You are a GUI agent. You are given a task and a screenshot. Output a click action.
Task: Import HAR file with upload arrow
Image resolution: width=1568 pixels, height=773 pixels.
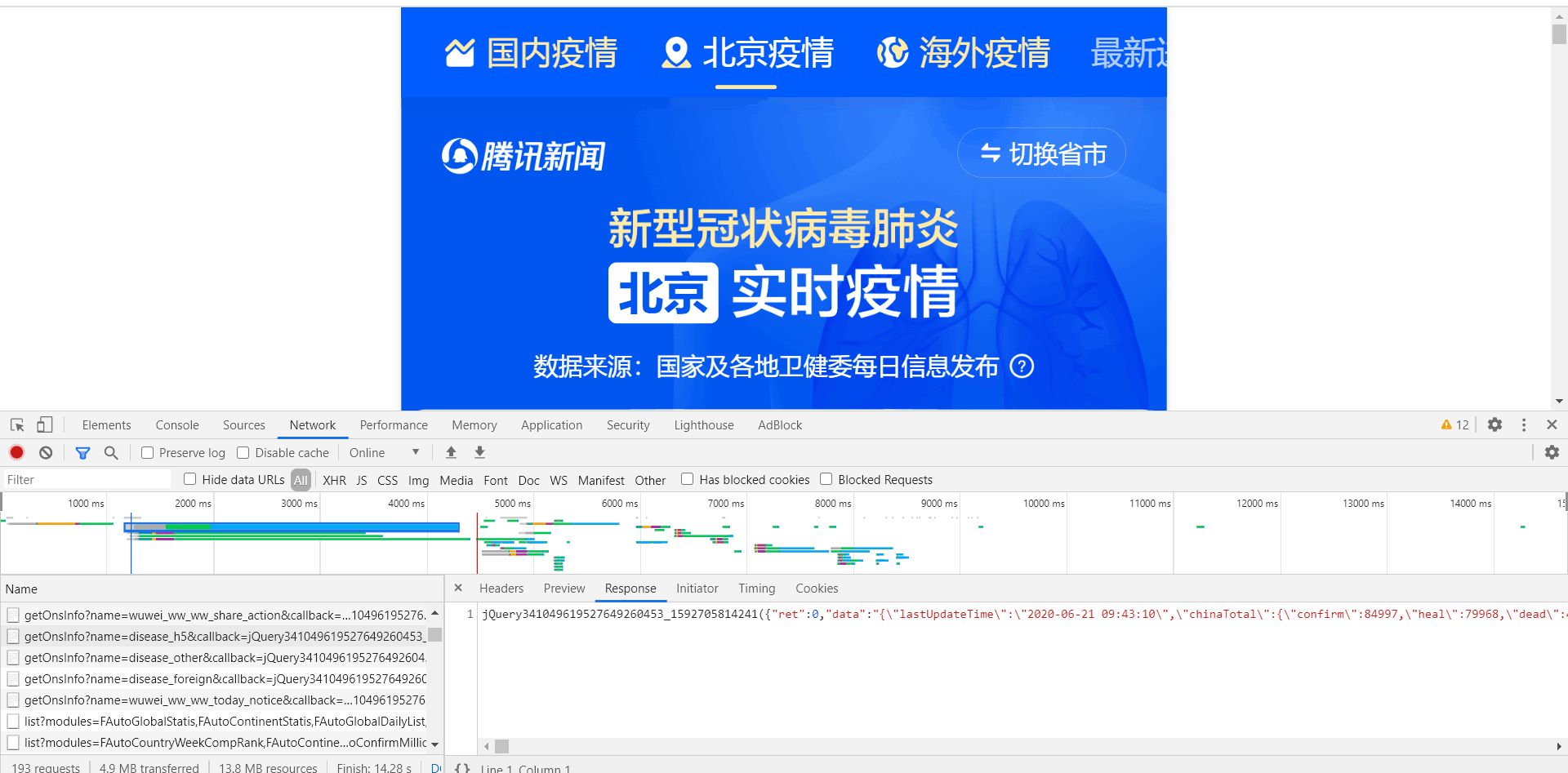point(451,452)
